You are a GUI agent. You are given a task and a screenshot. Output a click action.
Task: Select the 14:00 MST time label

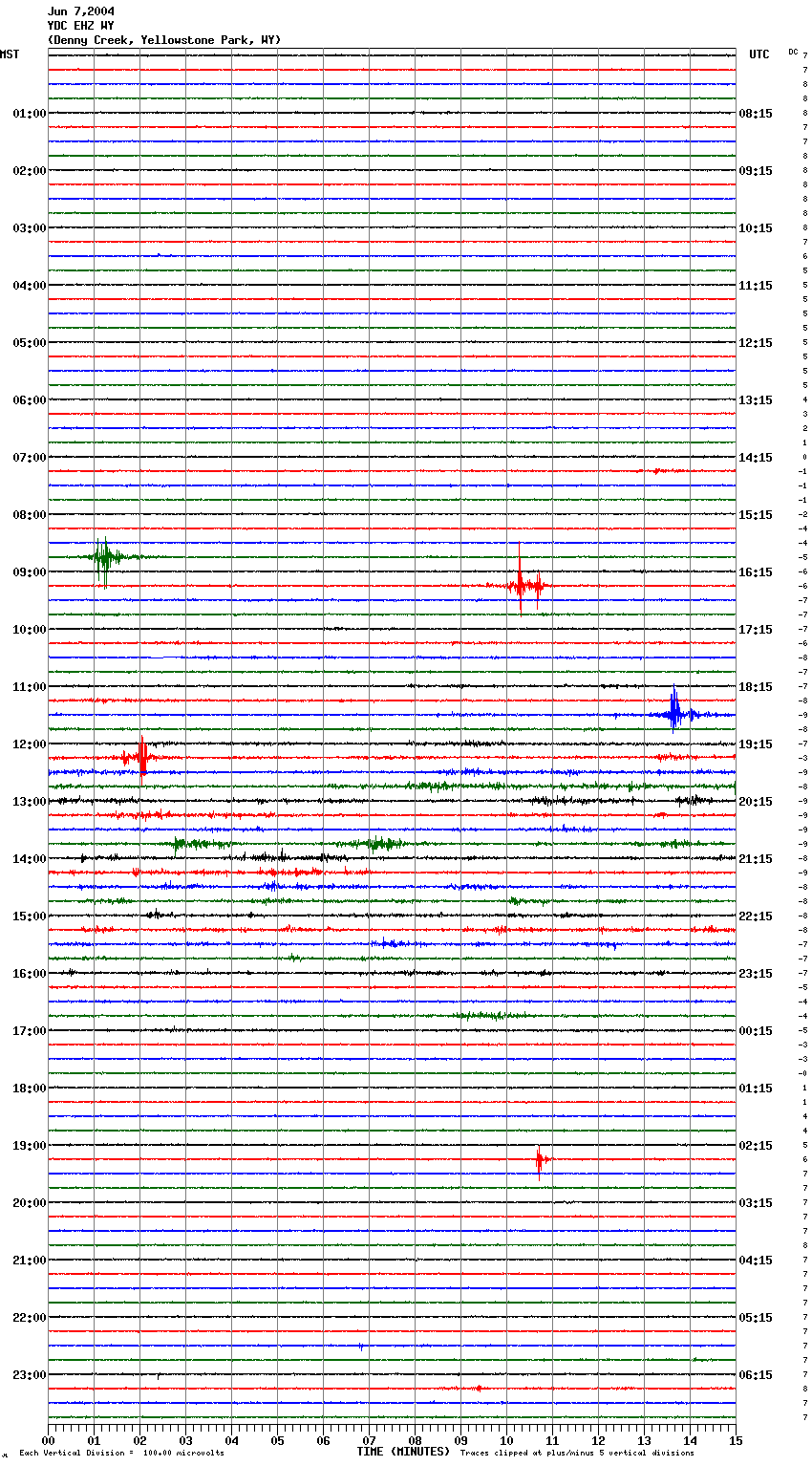tap(30, 859)
